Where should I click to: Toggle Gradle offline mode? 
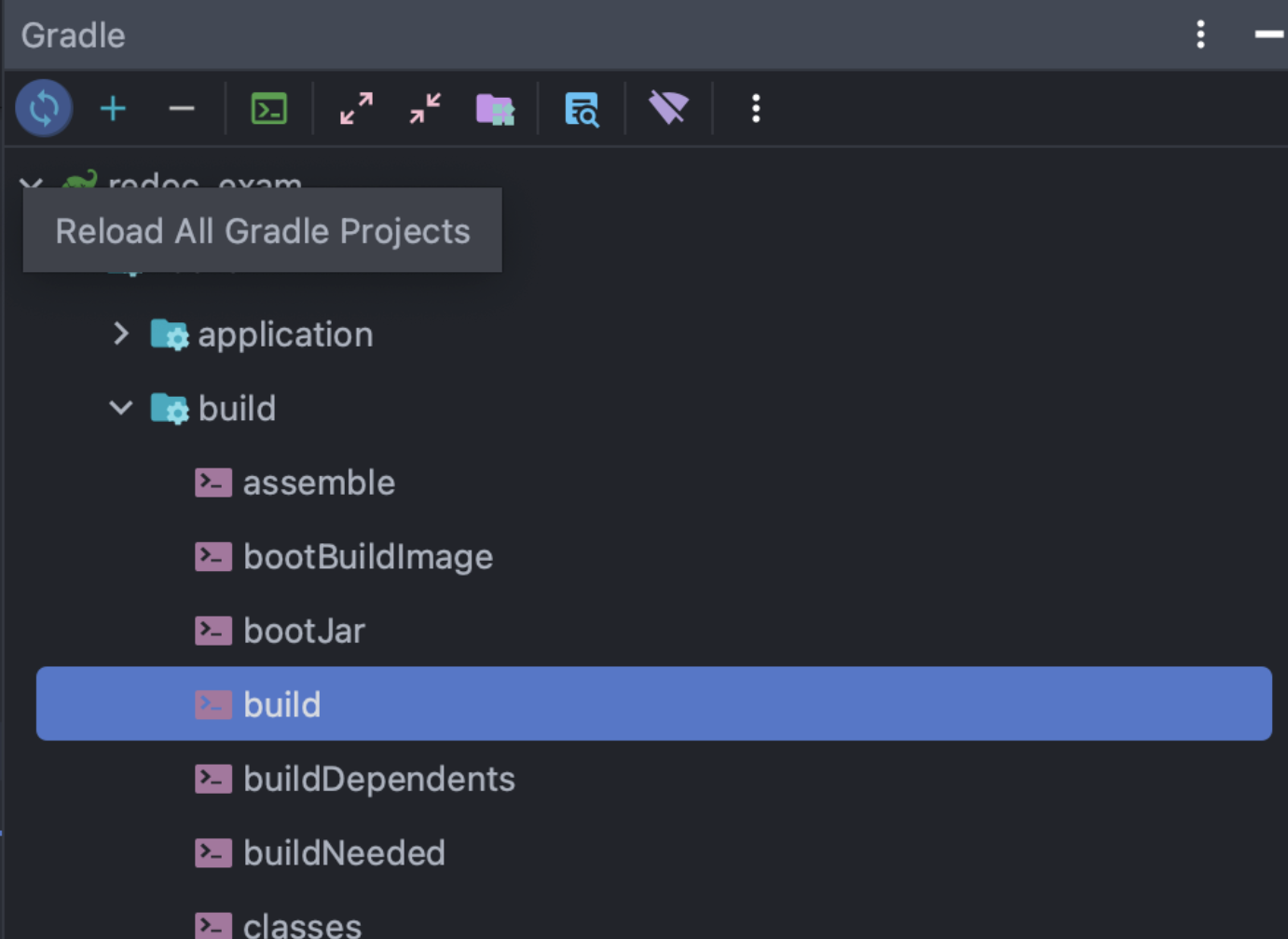pyautogui.click(x=669, y=108)
